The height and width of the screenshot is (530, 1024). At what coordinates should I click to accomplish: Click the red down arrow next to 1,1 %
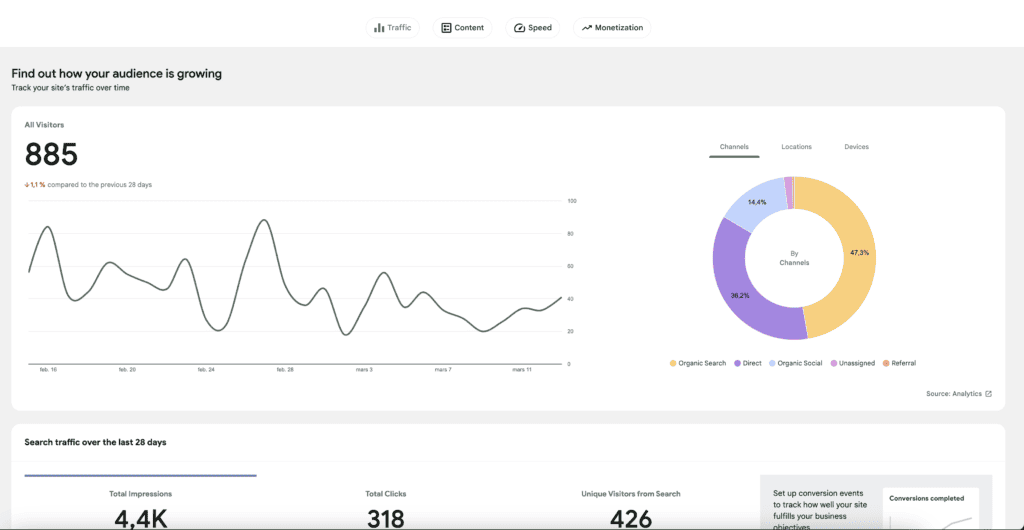(x=27, y=185)
